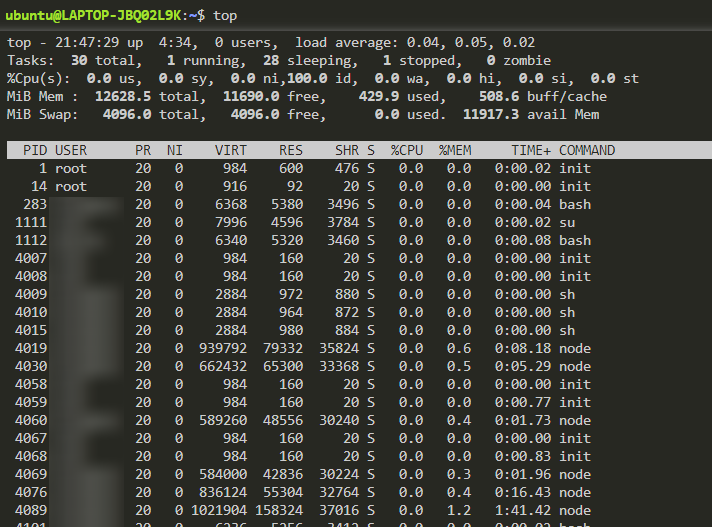Click the typed 'top' command at prompt
This screenshot has height=527, width=712.
coord(226,15)
